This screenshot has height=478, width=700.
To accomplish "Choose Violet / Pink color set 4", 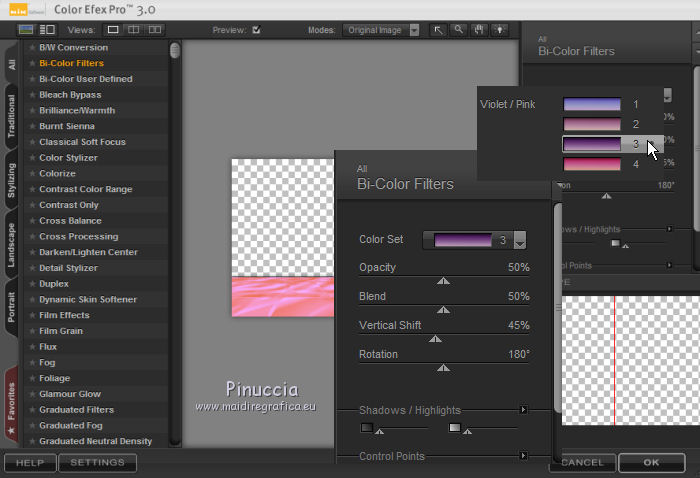I will [x=593, y=163].
